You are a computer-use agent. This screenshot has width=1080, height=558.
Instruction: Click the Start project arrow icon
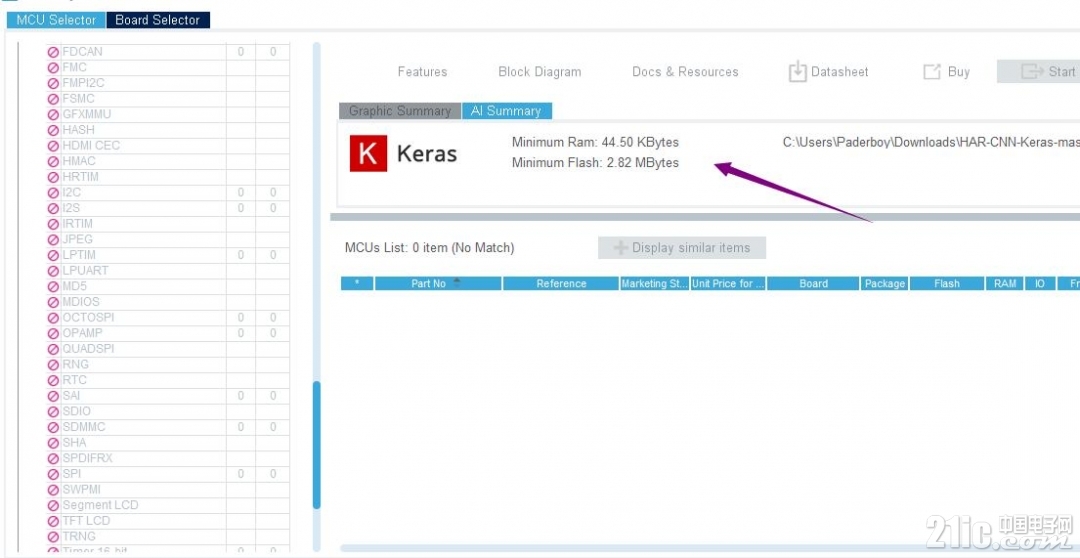1032,71
